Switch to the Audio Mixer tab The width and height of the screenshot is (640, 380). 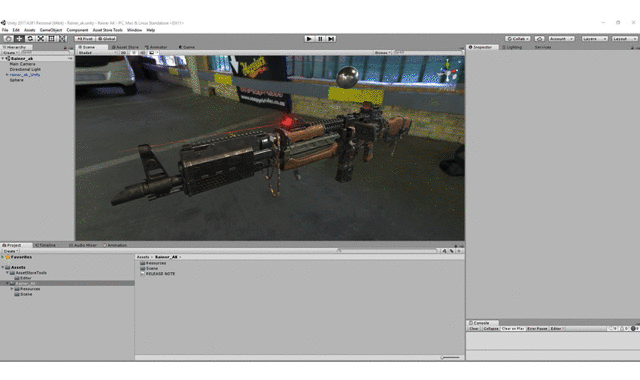pos(83,245)
